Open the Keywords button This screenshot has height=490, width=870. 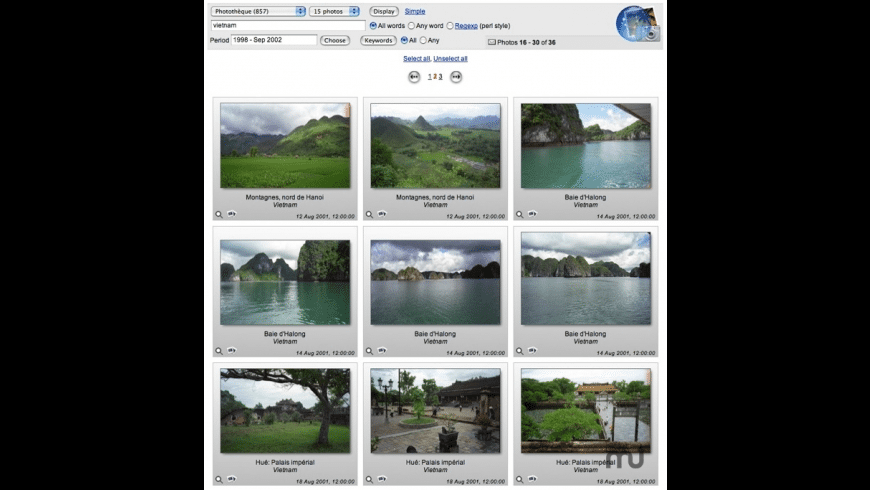[378, 41]
